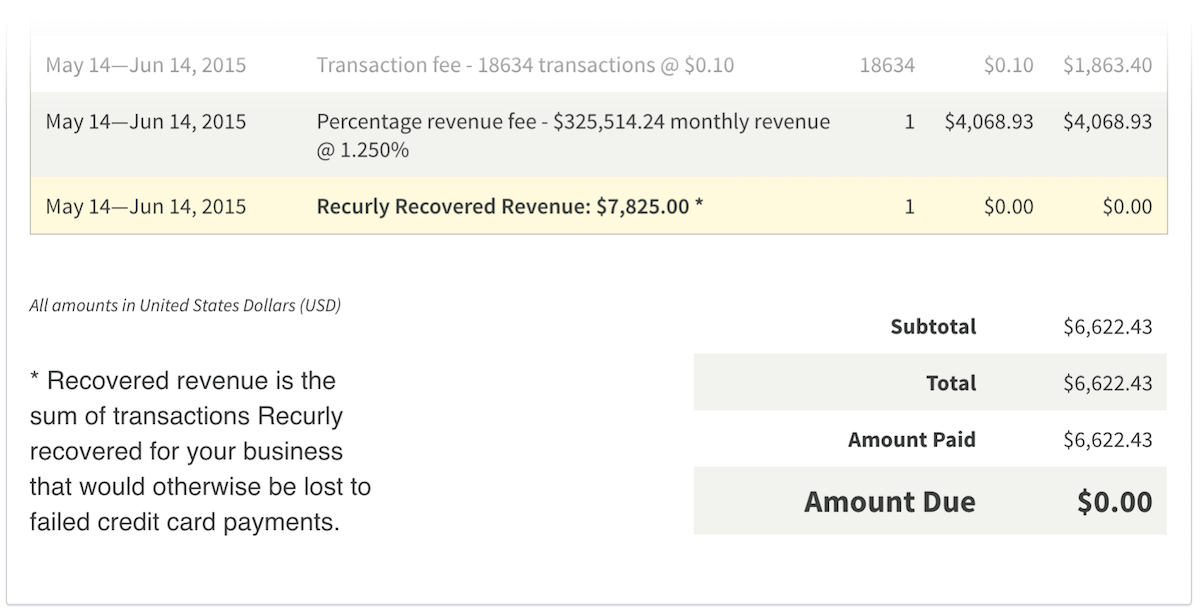Select the Subtotal amount $6,622.43

point(1107,327)
